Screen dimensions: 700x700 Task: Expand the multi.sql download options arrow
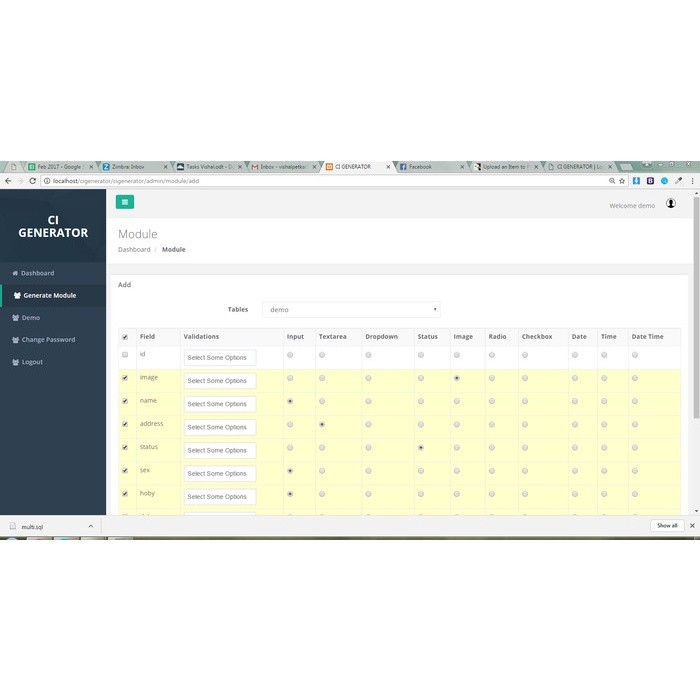click(x=90, y=525)
